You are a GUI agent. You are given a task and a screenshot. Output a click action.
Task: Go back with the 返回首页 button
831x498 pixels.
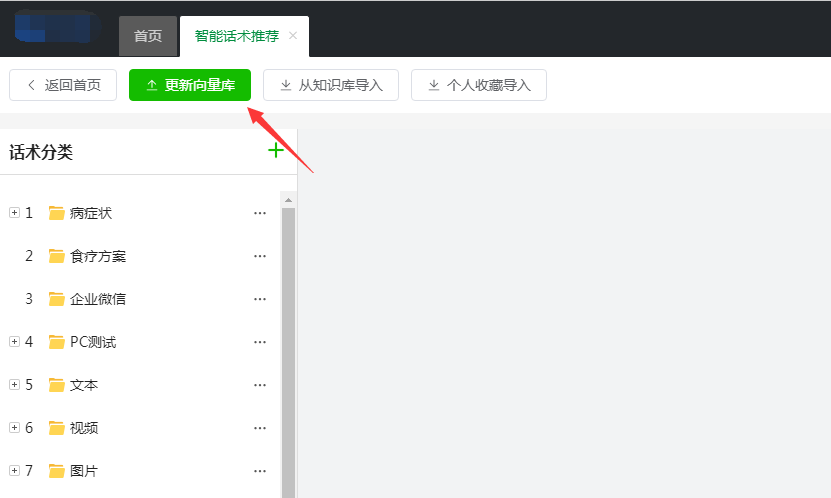pyautogui.click(x=63, y=85)
